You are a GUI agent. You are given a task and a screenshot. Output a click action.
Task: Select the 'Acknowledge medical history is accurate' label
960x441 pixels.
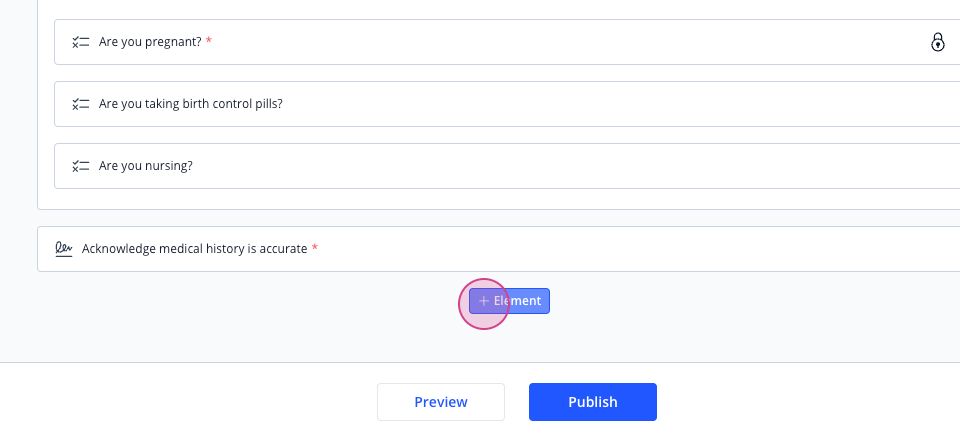pyautogui.click(x=195, y=249)
